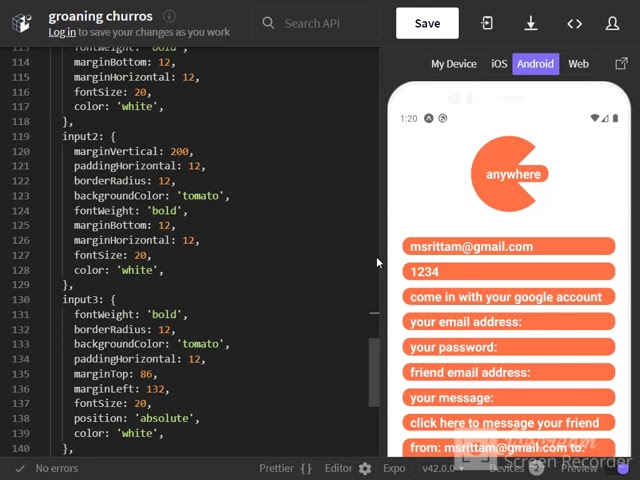Click the 'your password:' field

509,347
